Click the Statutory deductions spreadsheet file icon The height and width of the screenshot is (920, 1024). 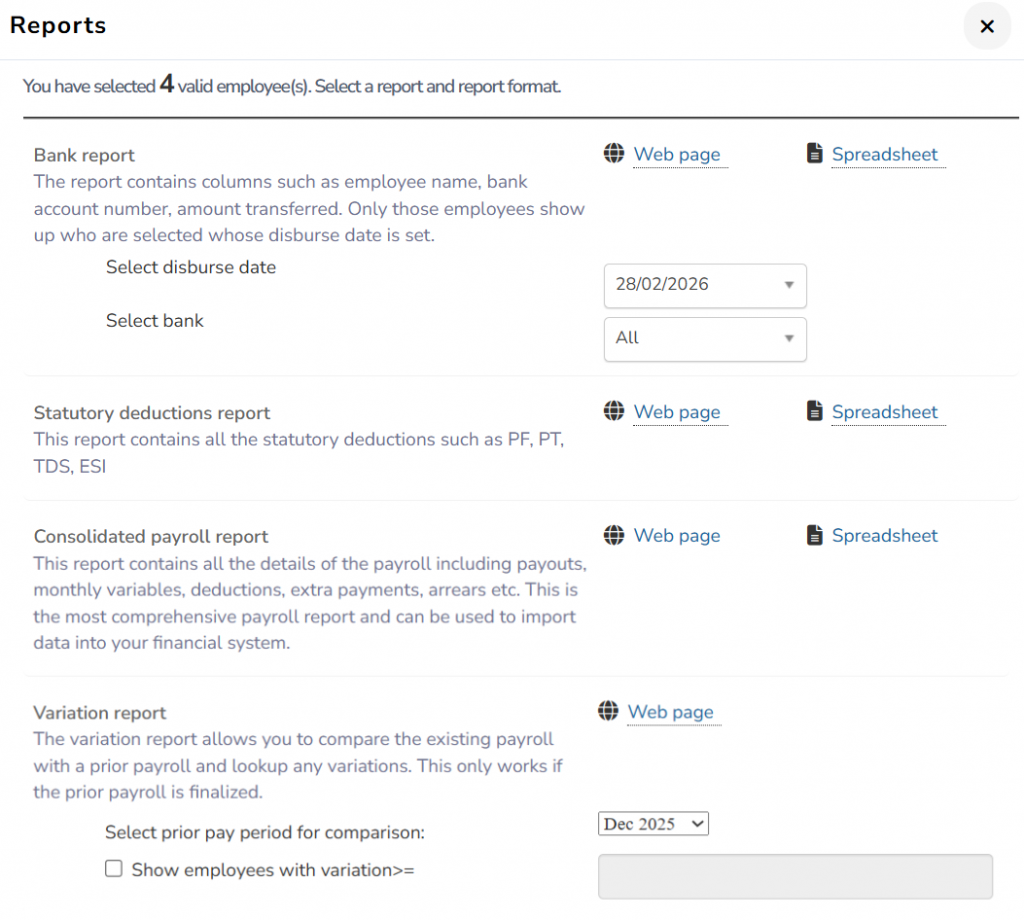click(815, 412)
